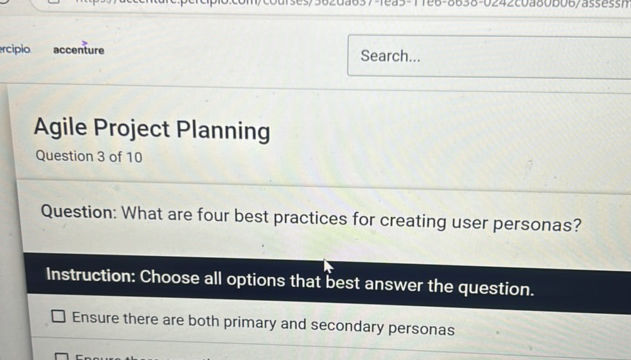
Task: Click the browser reload icon at top left
Action: click(x=6, y=2)
